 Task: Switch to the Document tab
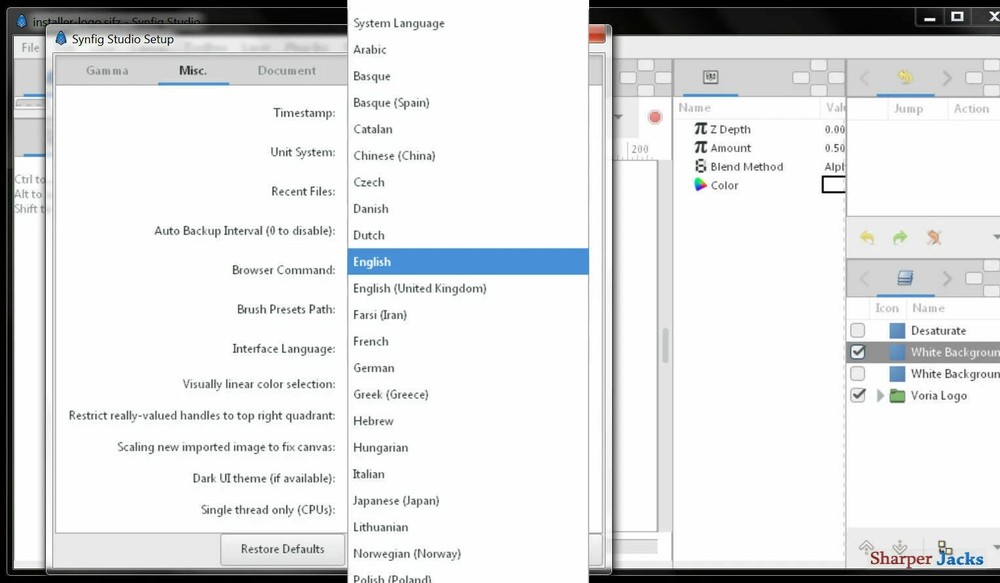(286, 71)
